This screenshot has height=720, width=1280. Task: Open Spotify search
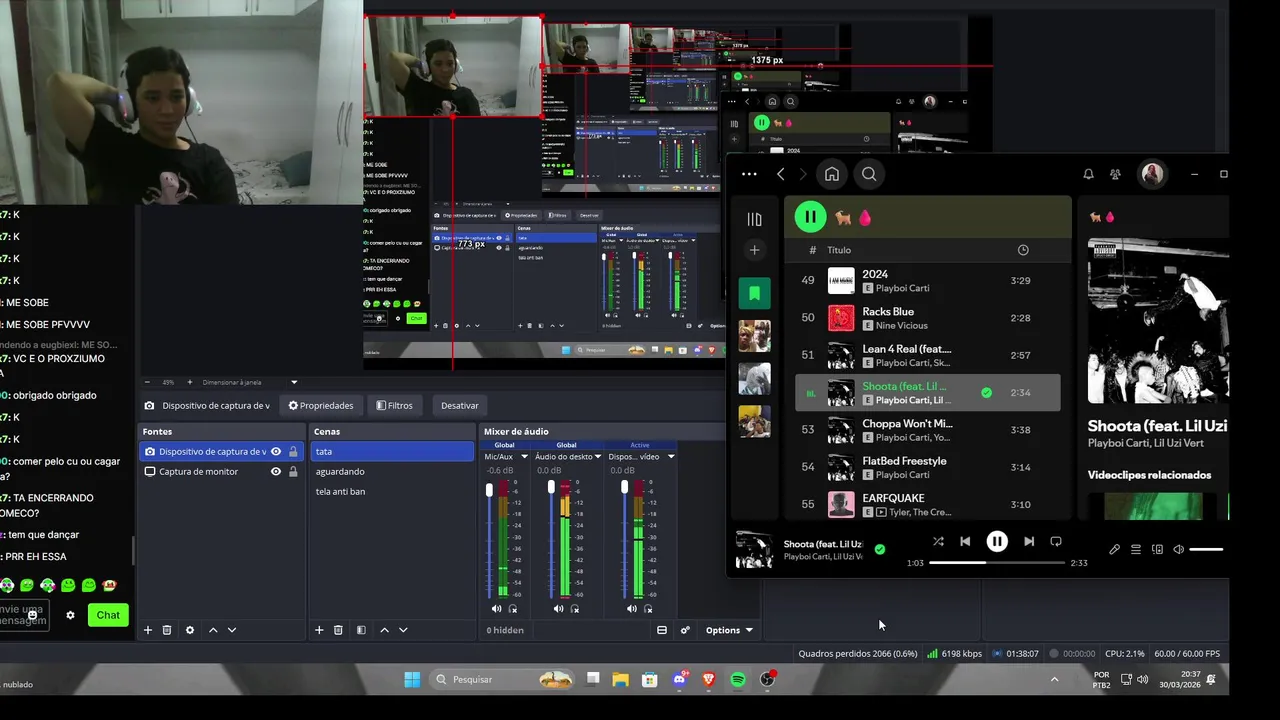[x=869, y=174]
